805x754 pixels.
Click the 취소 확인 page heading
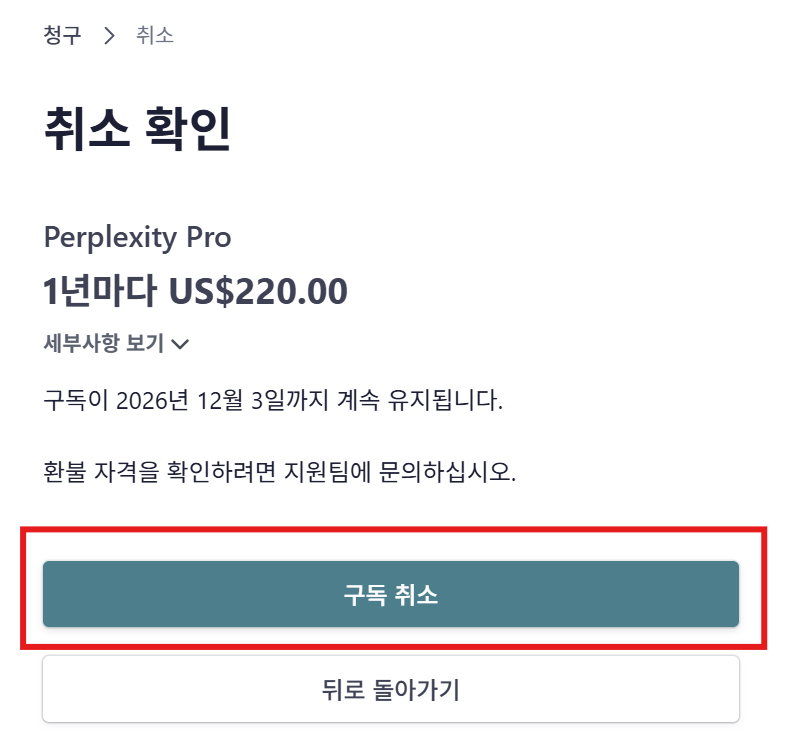point(137,129)
